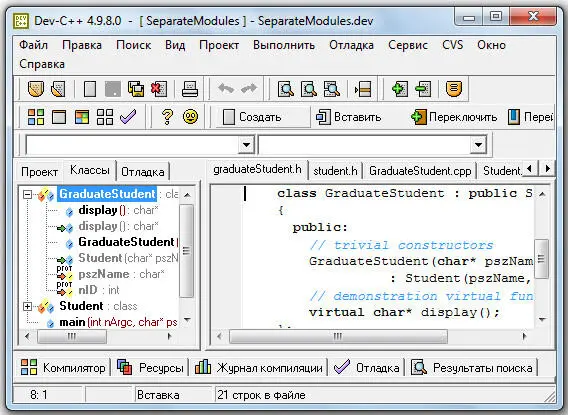This screenshot has height=415, width=568.
Task: Open the right method selector combo box arrow
Action: tap(478, 145)
